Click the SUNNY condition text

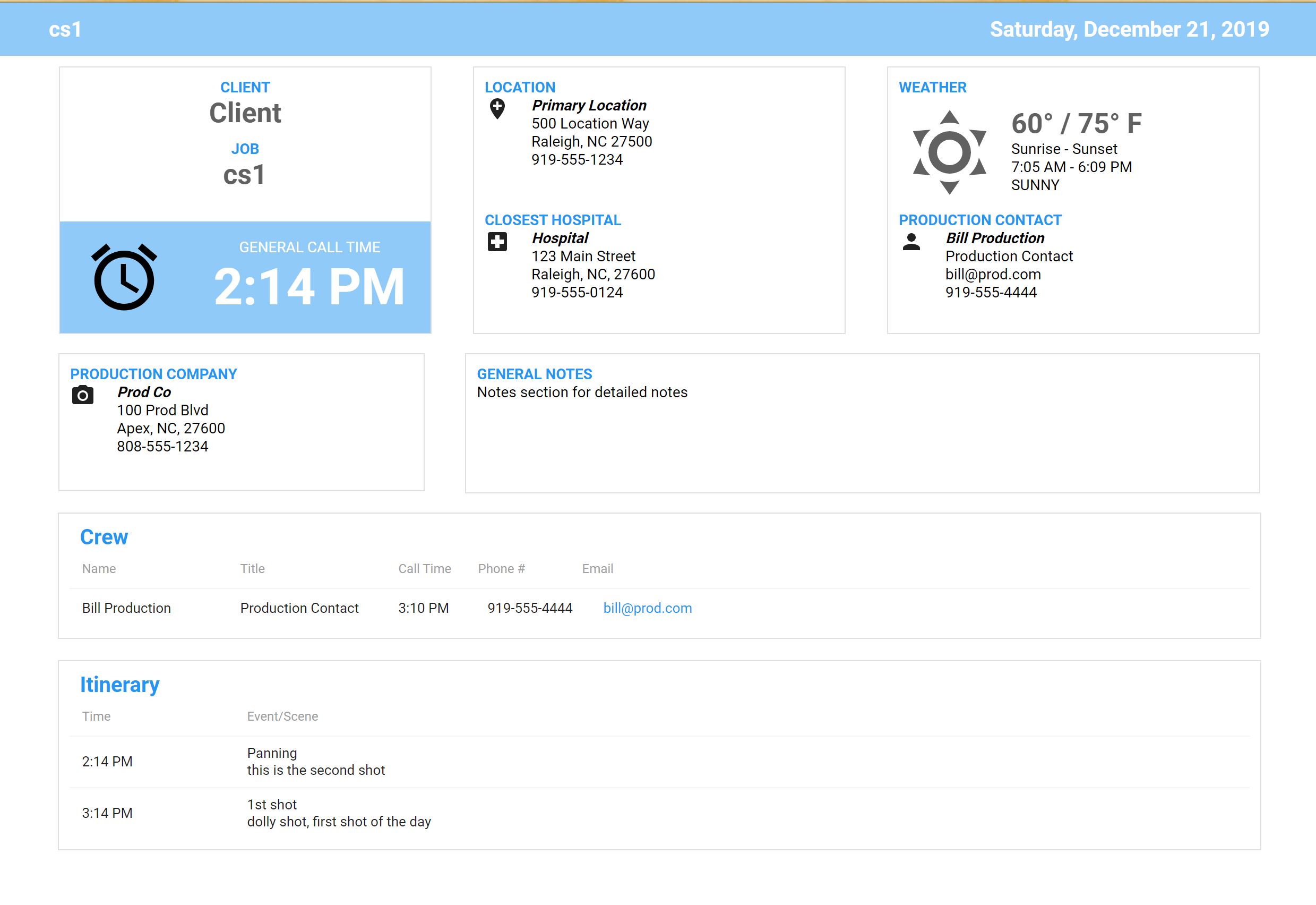(1035, 185)
